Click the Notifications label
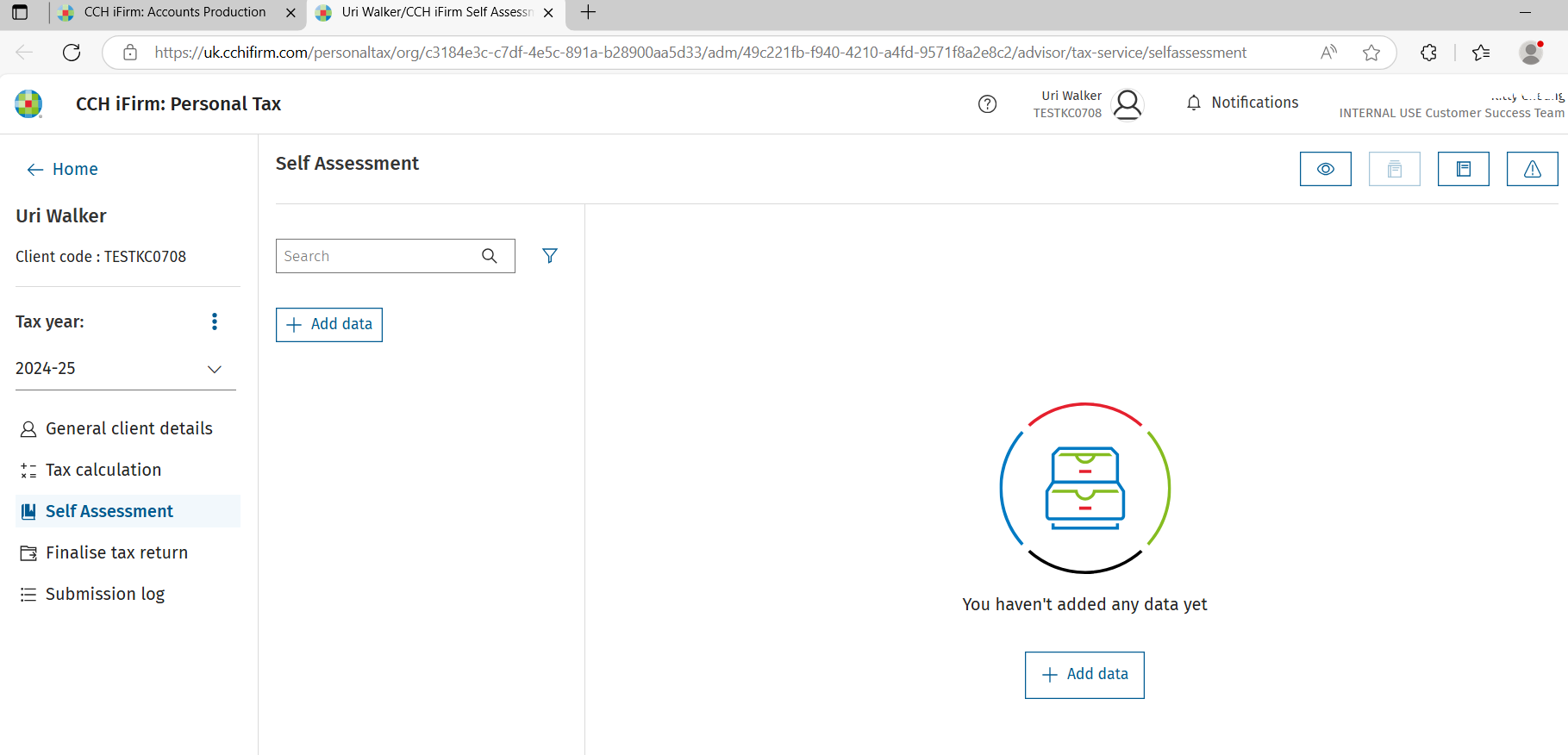Image resolution: width=1568 pixels, height=755 pixels. pos(1255,103)
